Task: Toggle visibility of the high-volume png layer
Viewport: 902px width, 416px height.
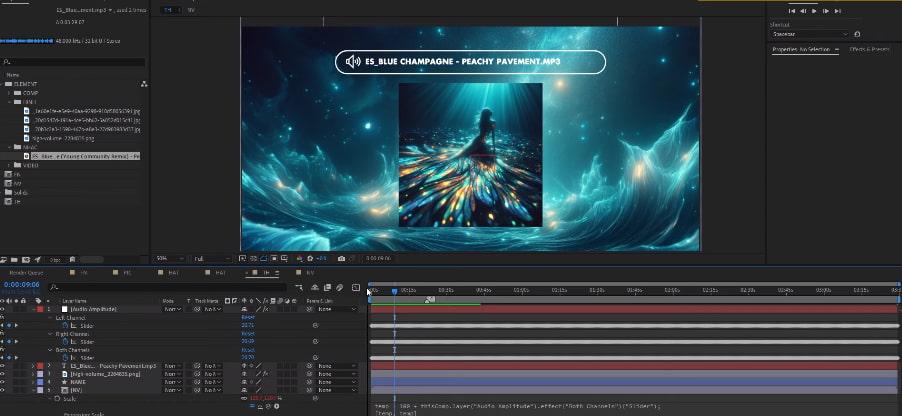Action: (x=4, y=373)
